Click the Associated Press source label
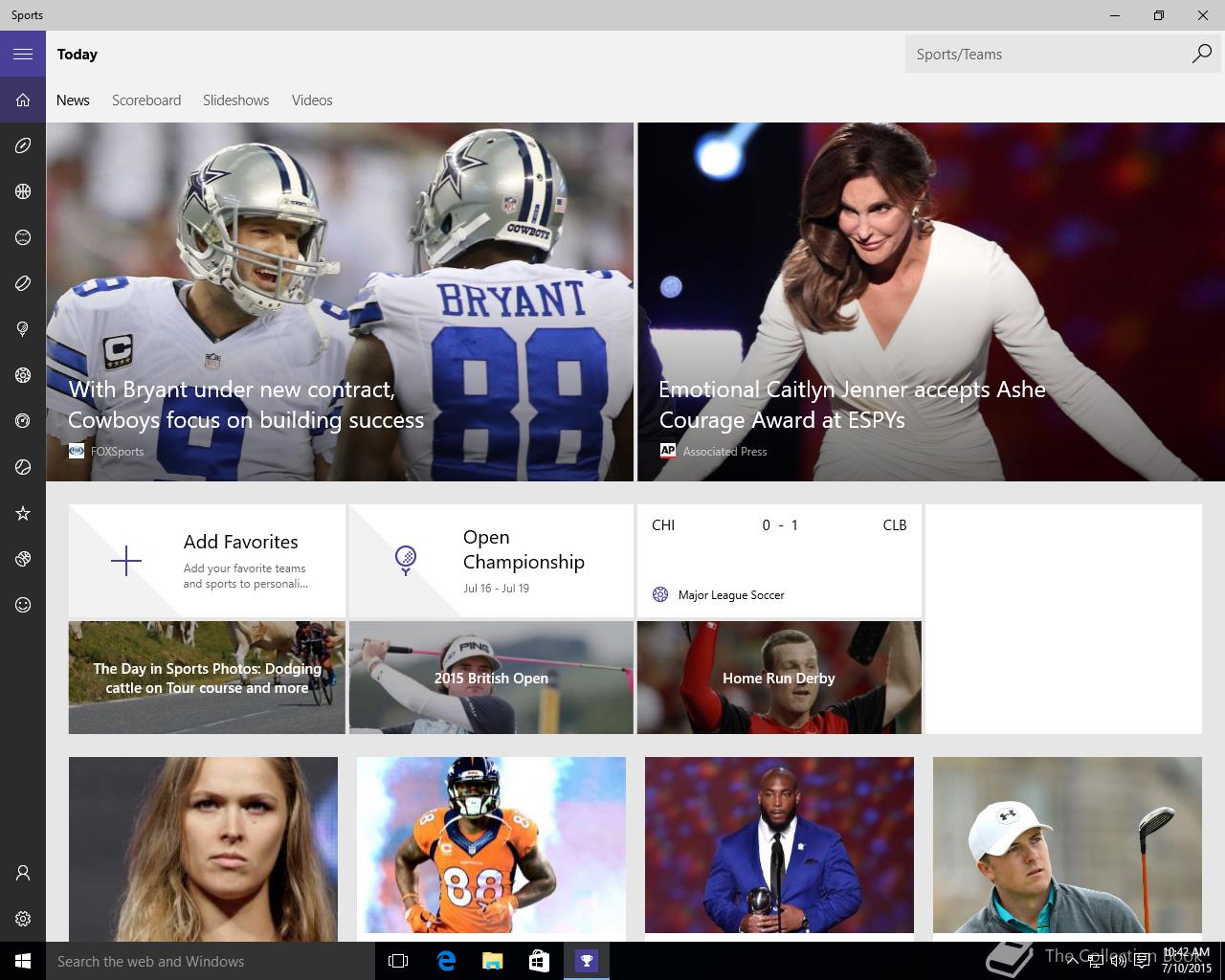The width and height of the screenshot is (1225, 980). (724, 451)
